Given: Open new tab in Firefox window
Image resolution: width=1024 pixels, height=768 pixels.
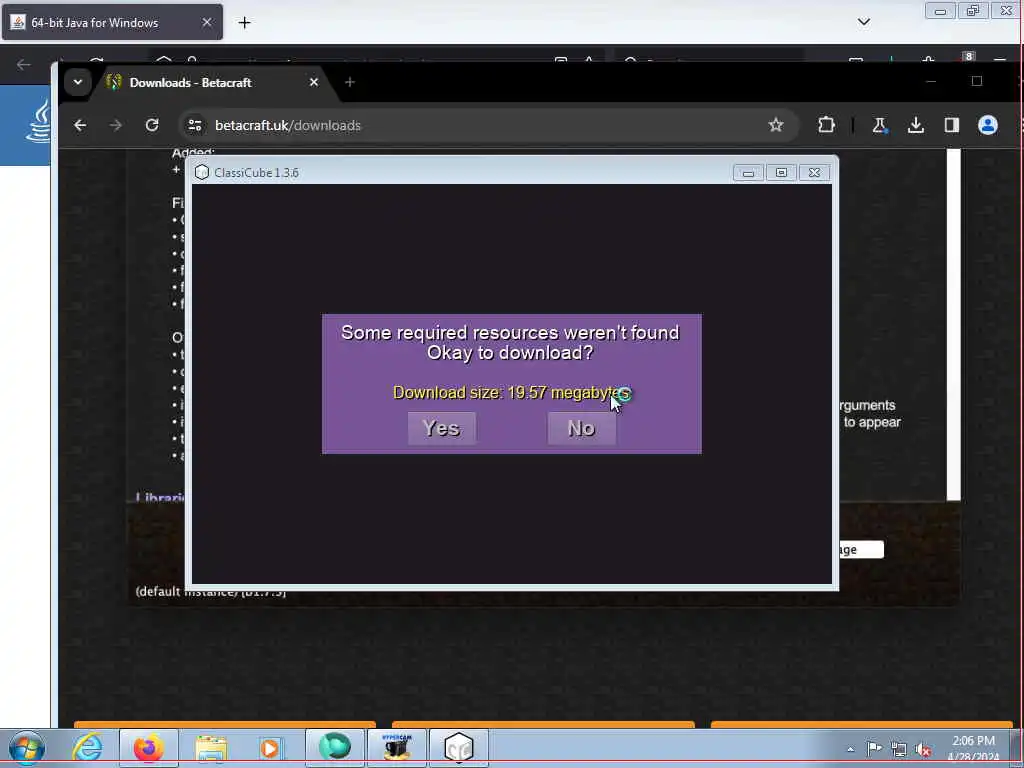Looking at the screenshot, I should (244, 23).
